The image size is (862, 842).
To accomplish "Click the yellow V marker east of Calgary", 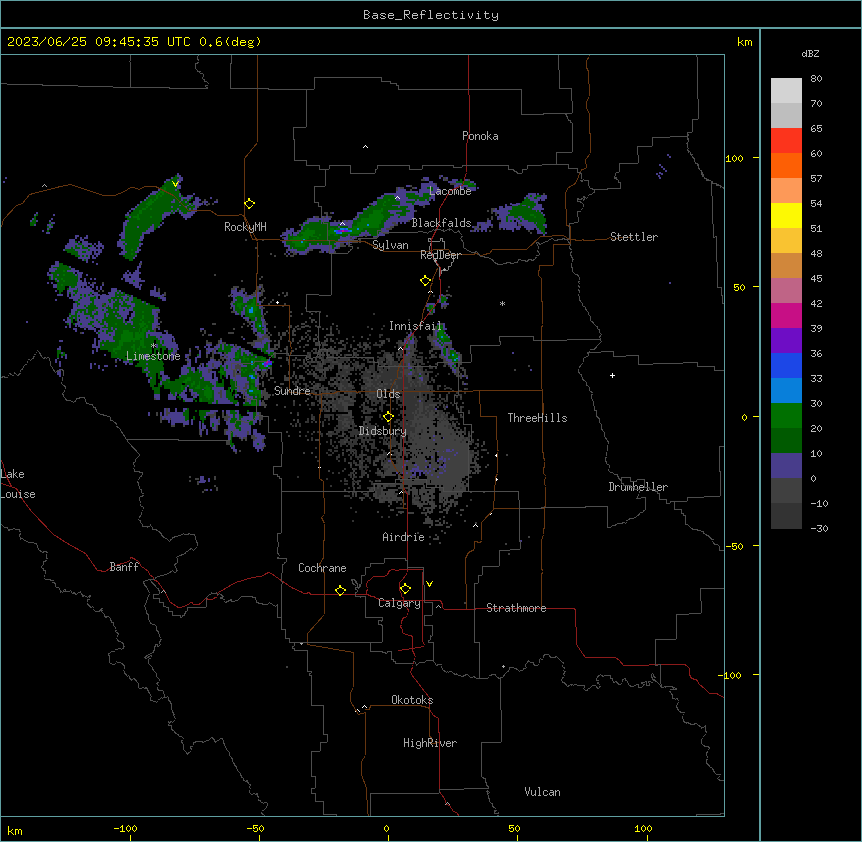I will 429,584.
